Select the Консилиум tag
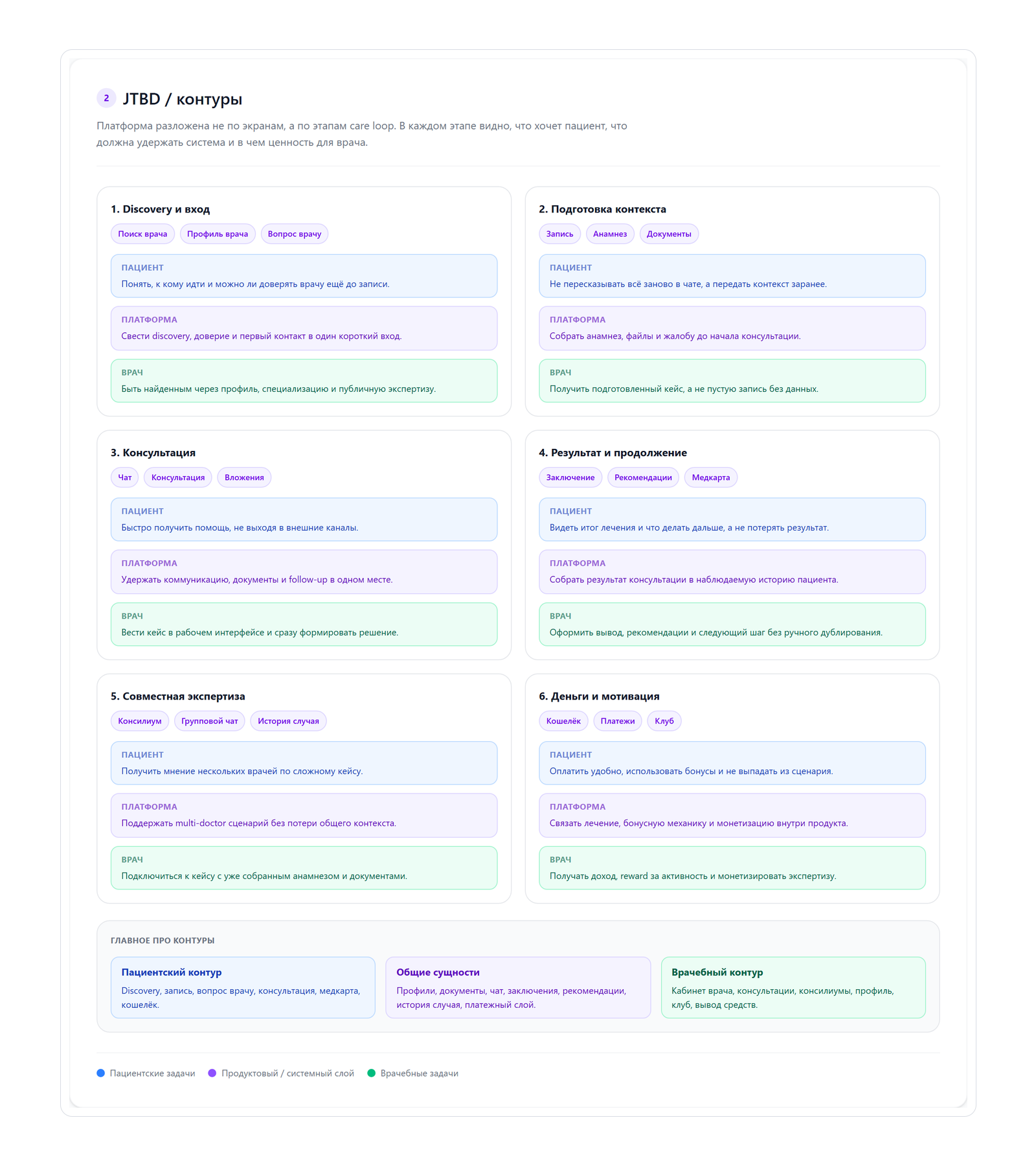 pos(140,721)
